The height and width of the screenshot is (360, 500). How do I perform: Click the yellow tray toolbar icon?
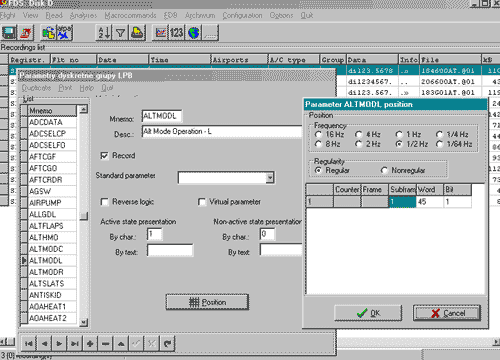point(137,33)
